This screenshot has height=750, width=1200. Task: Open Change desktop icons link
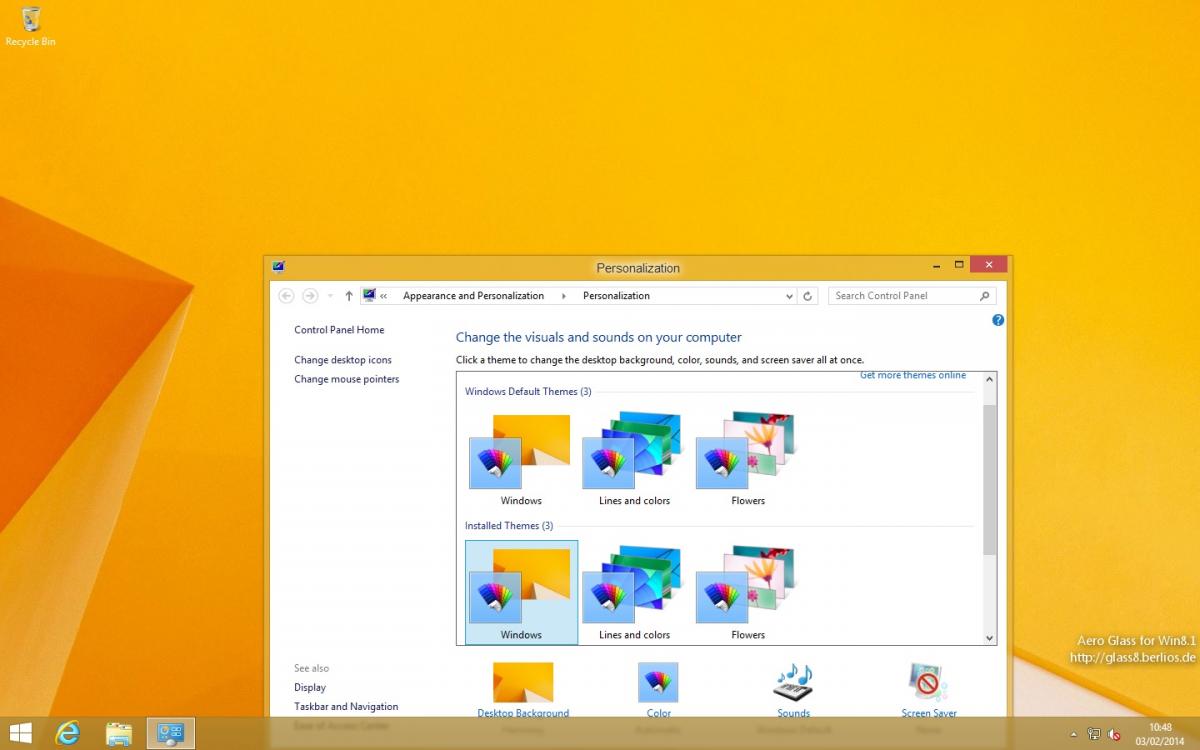click(343, 360)
